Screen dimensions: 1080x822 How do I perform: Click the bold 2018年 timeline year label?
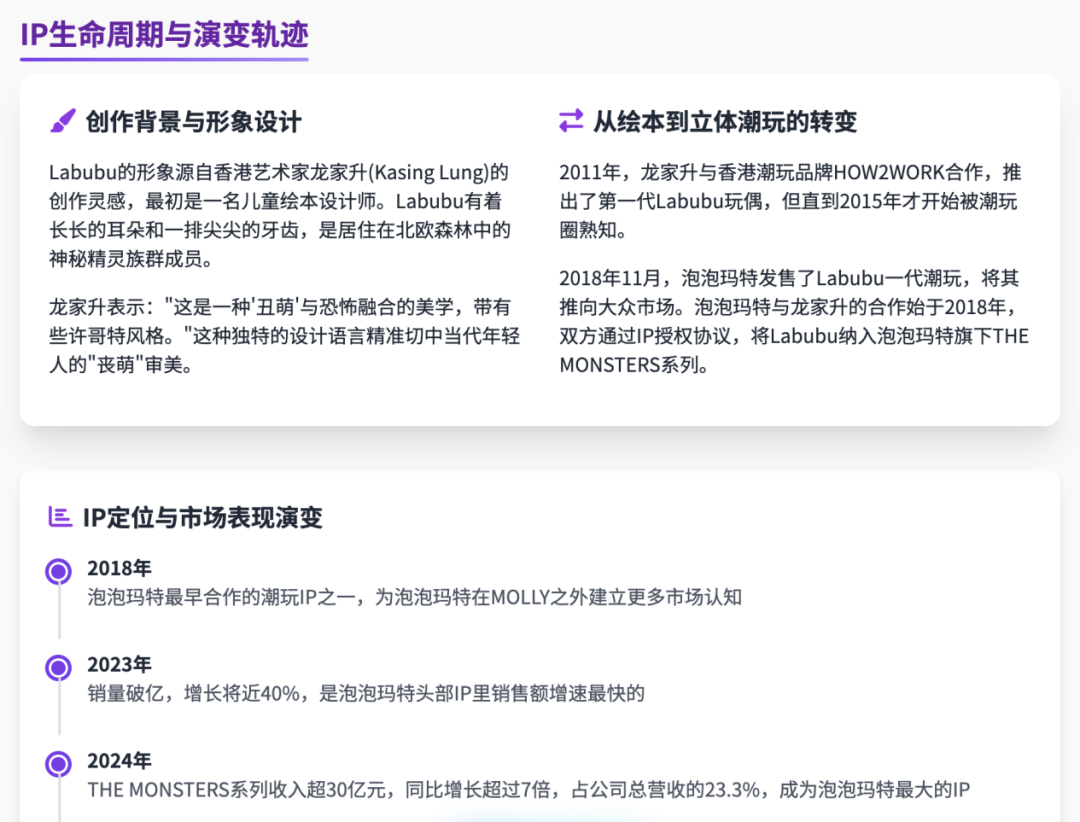coord(119,568)
